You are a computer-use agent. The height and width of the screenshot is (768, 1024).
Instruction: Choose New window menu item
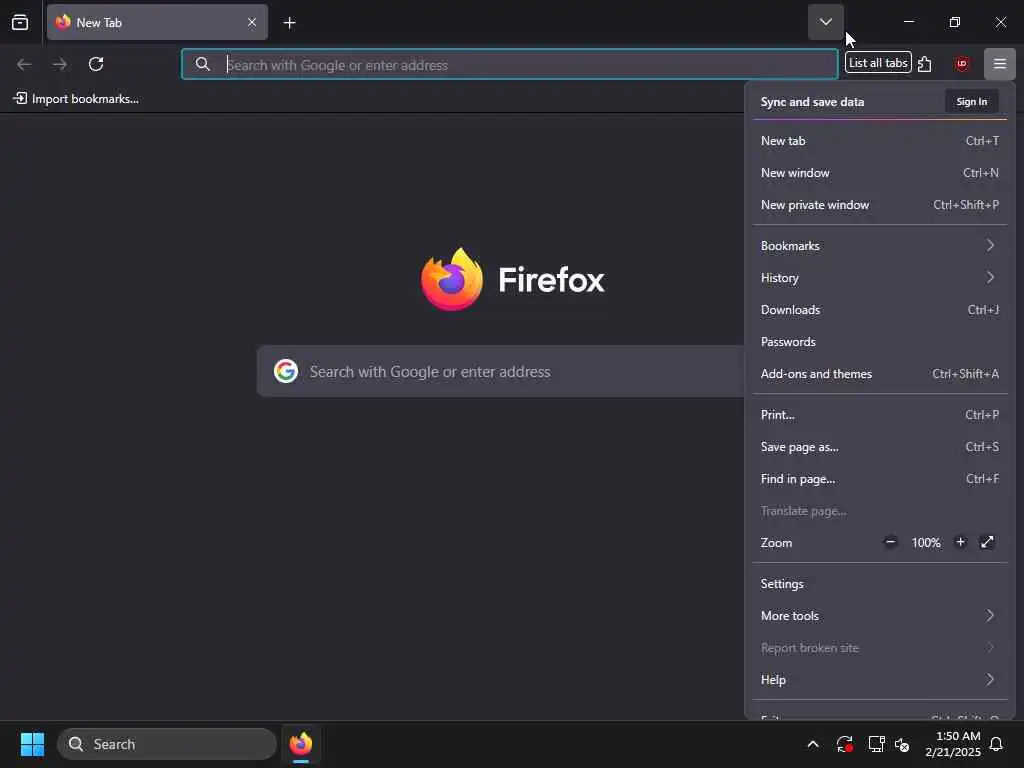880,172
